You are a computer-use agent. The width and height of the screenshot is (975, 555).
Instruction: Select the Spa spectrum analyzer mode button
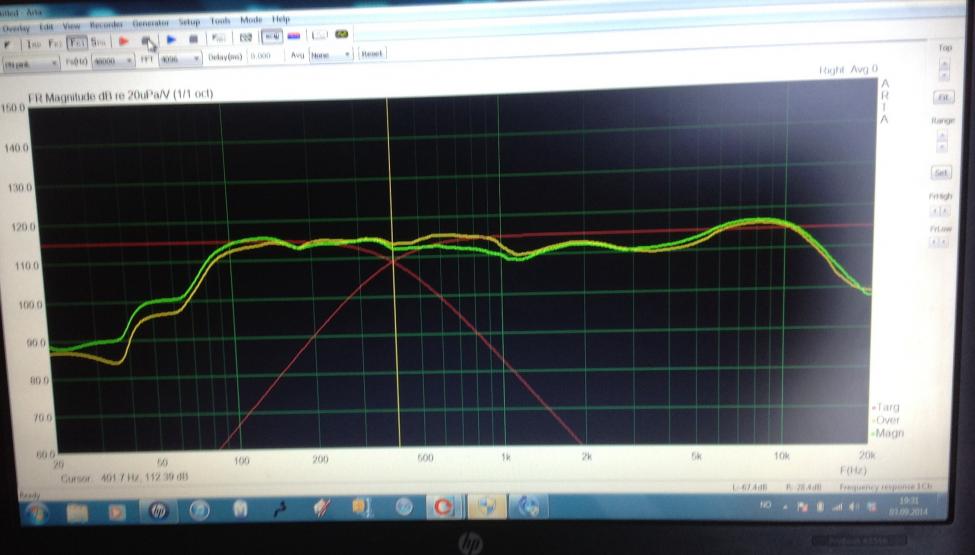[98, 42]
